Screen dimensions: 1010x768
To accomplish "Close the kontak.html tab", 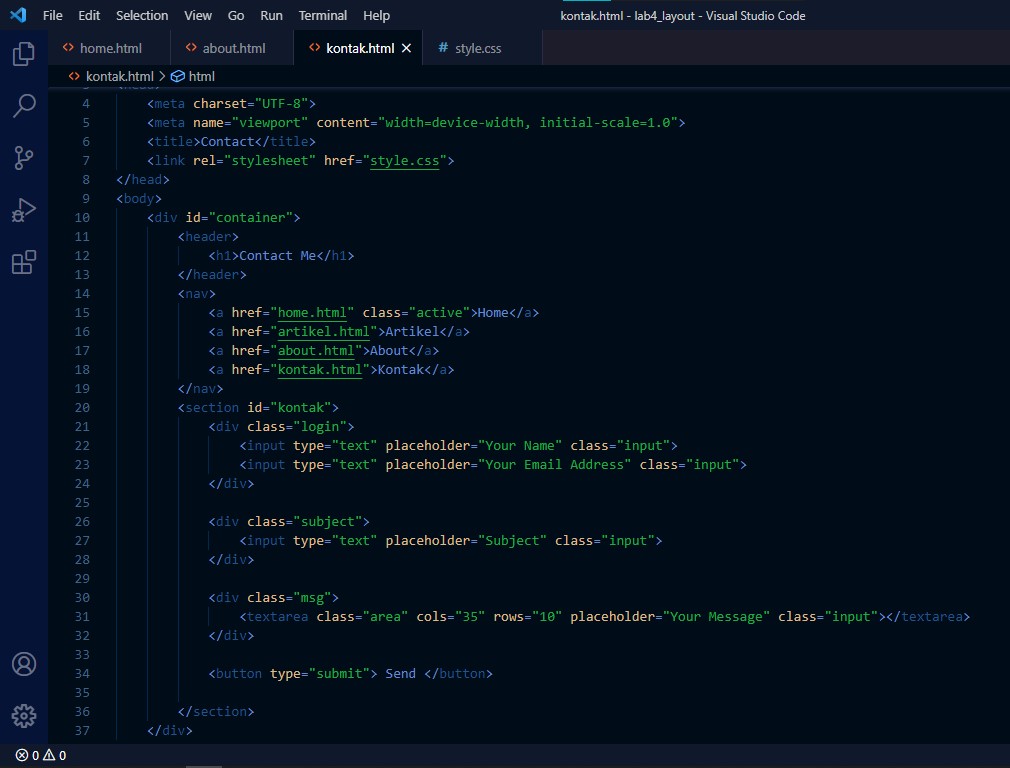I will click(406, 47).
